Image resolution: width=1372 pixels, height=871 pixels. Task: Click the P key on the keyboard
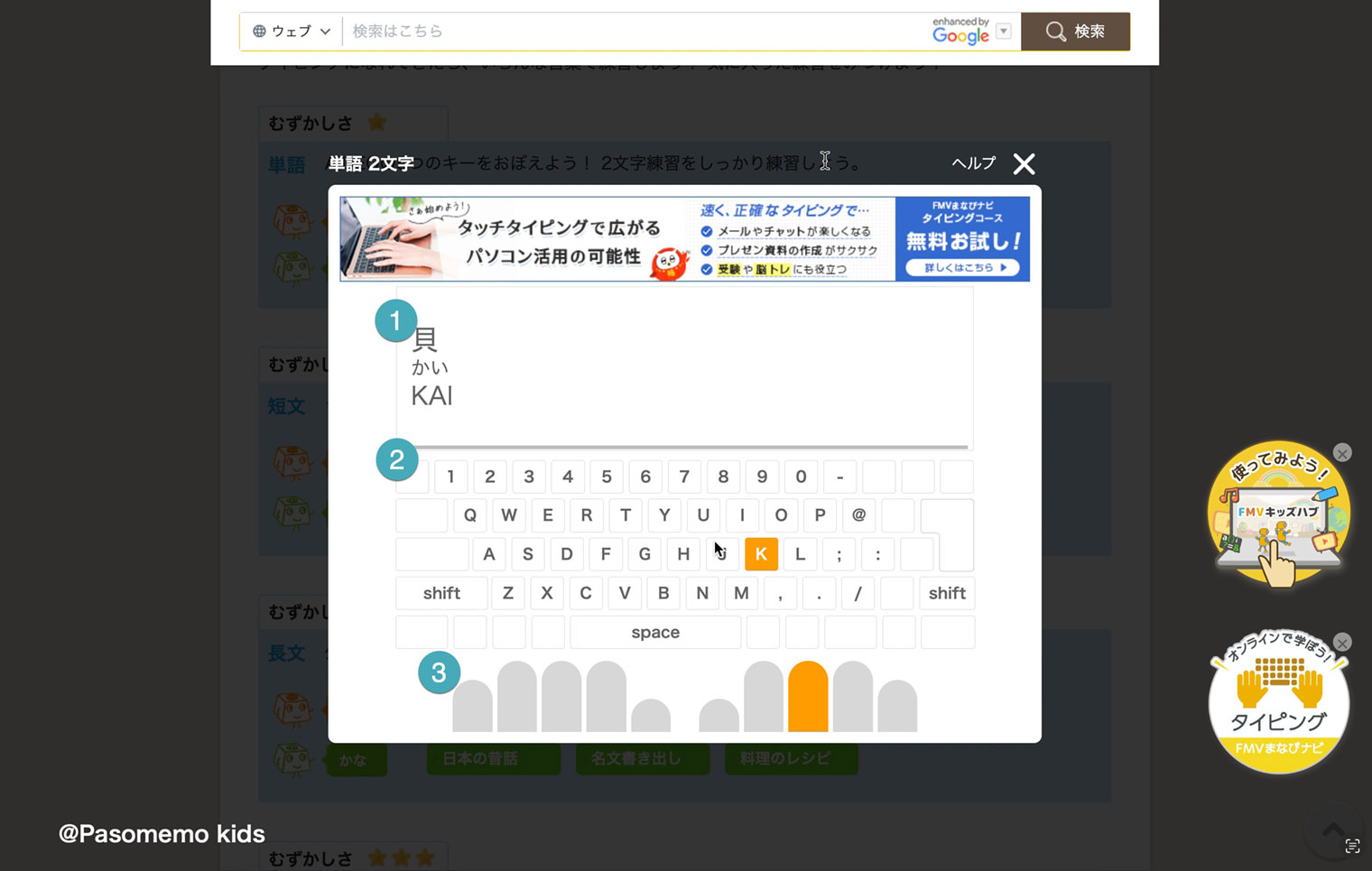[x=820, y=515]
